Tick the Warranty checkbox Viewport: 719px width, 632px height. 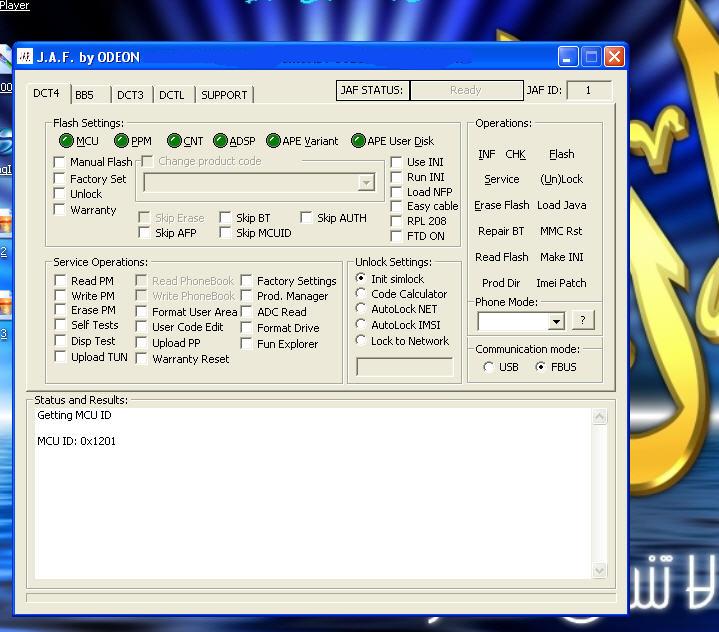click(x=59, y=210)
